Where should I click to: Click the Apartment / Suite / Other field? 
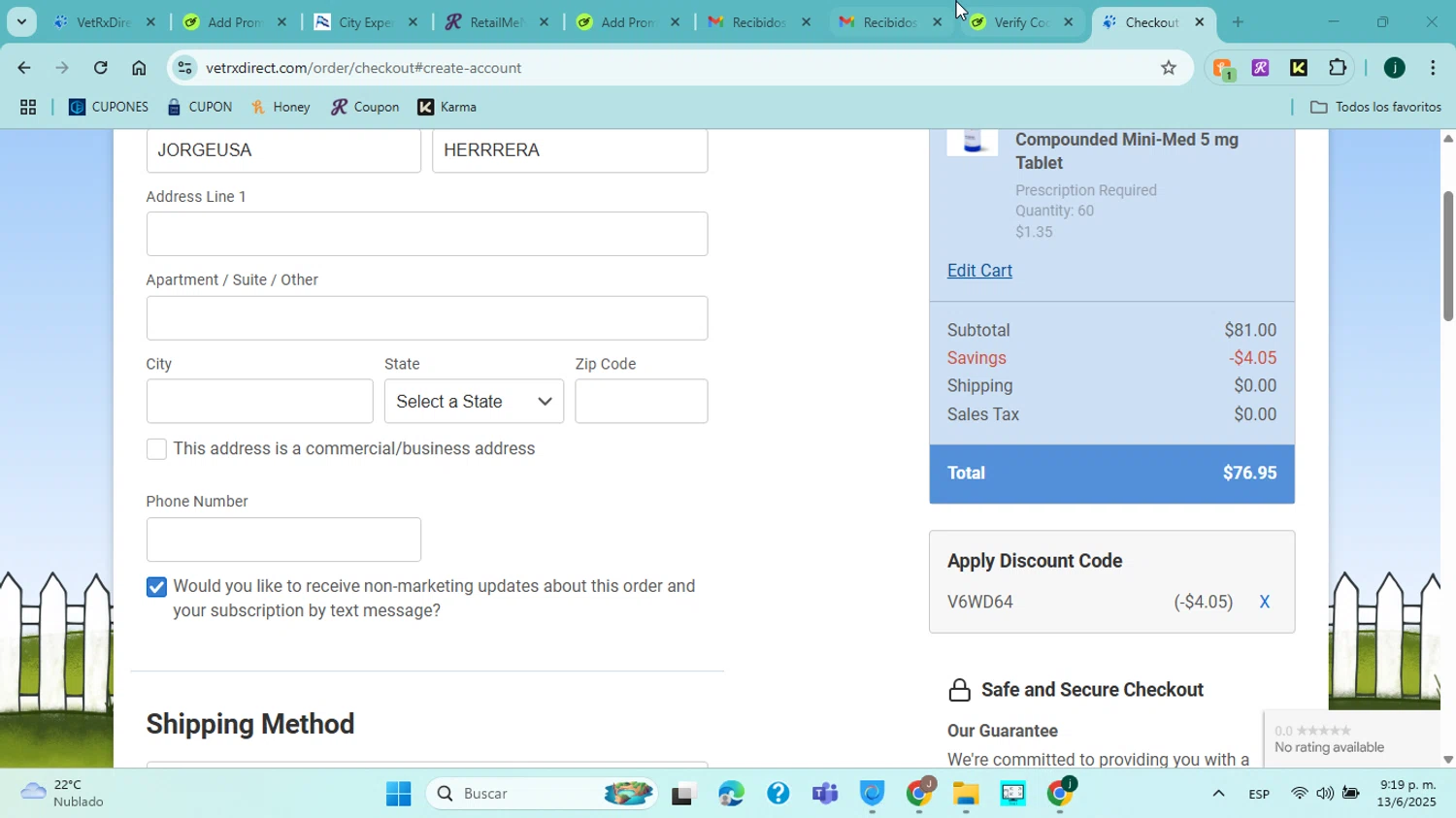pos(427,318)
